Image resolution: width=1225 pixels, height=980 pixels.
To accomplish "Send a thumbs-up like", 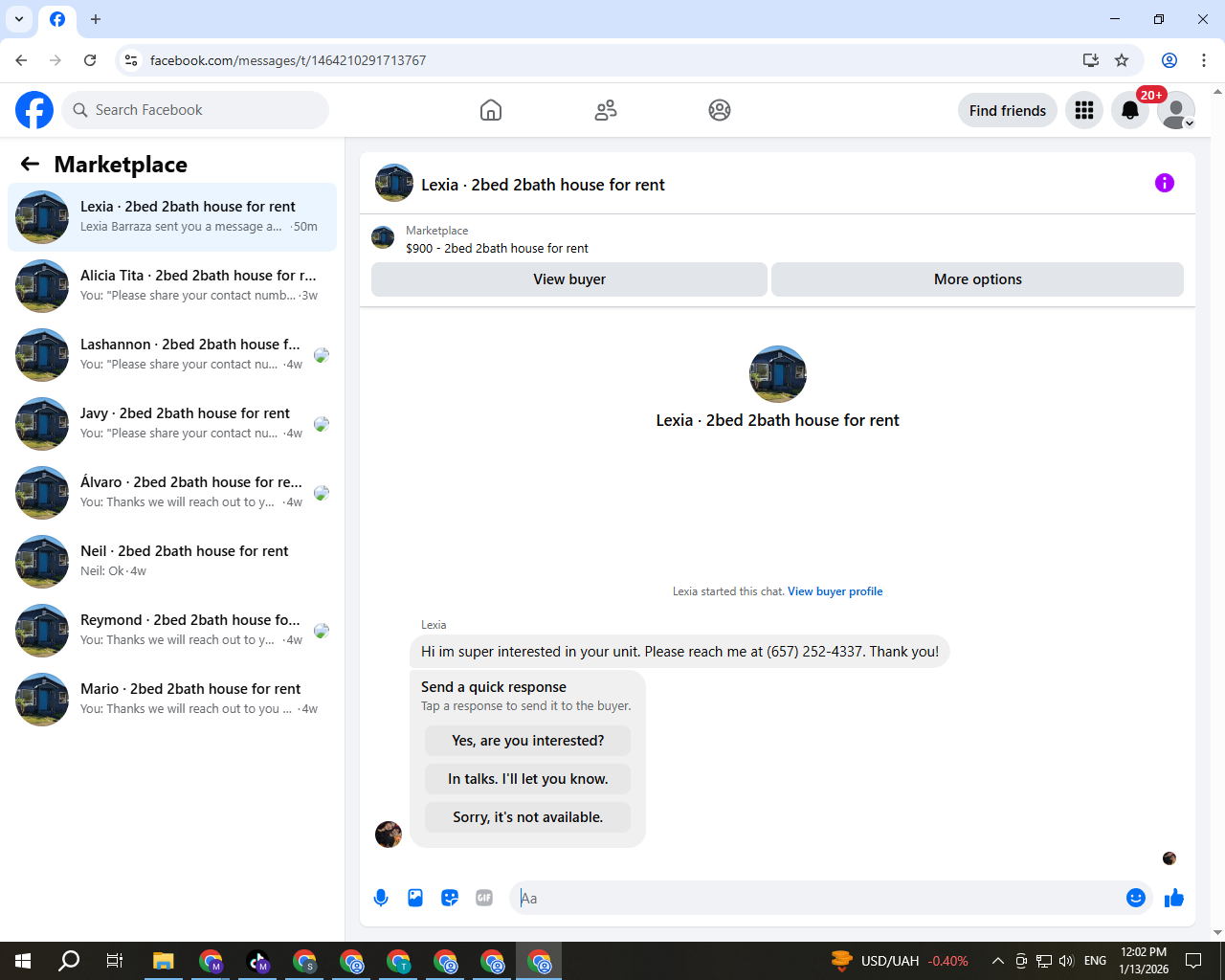I will tap(1174, 898).
